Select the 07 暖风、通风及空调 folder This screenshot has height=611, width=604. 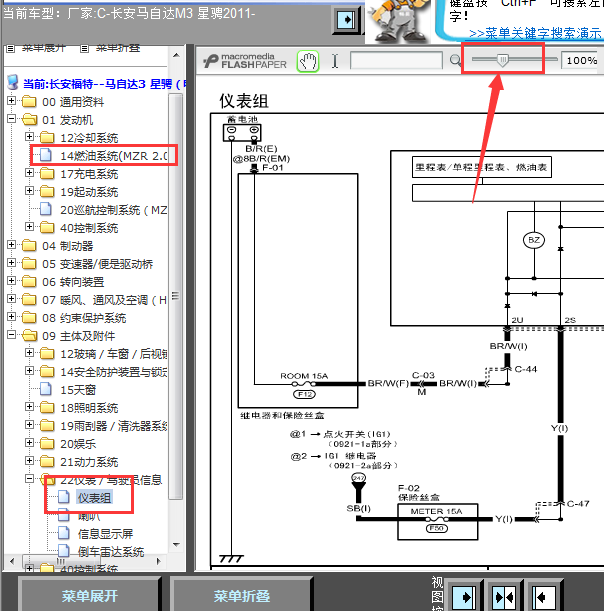pos(104,300)
